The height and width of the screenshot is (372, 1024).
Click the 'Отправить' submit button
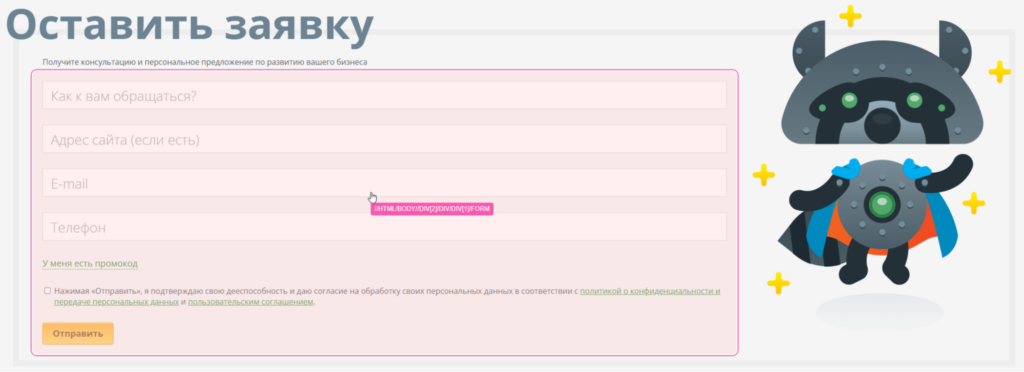(78, 333)
